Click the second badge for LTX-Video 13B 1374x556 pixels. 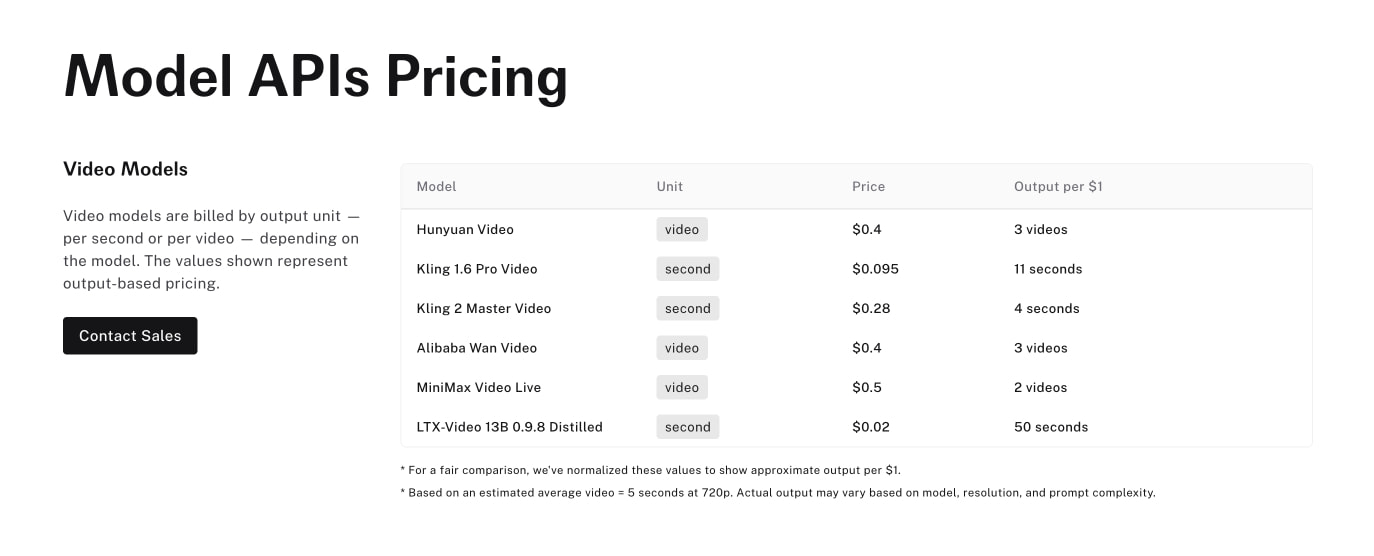688,427
